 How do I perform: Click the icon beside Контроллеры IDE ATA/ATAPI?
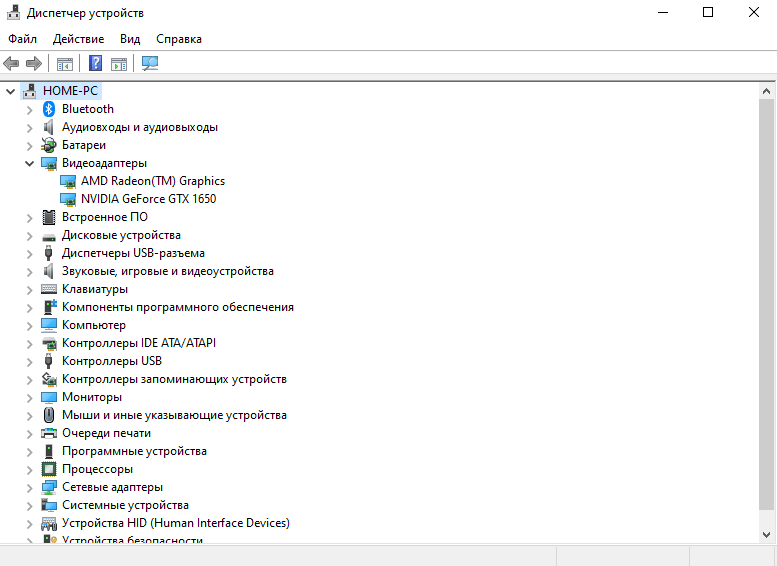tap(49, 343)
